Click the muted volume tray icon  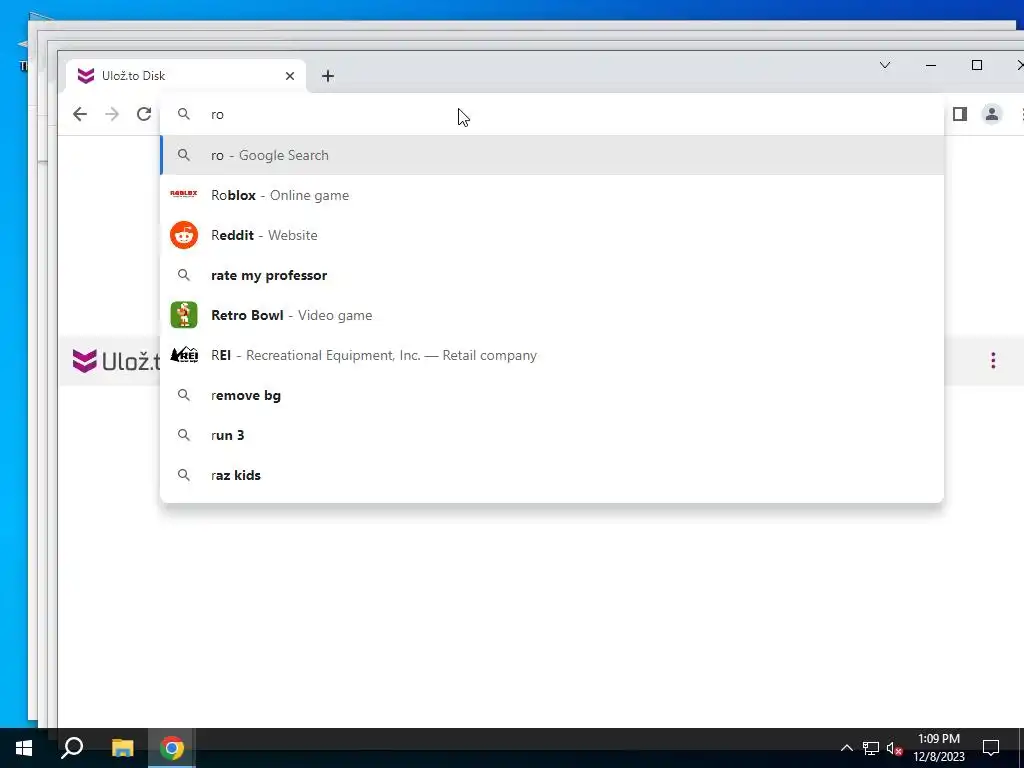pos(894,748)
